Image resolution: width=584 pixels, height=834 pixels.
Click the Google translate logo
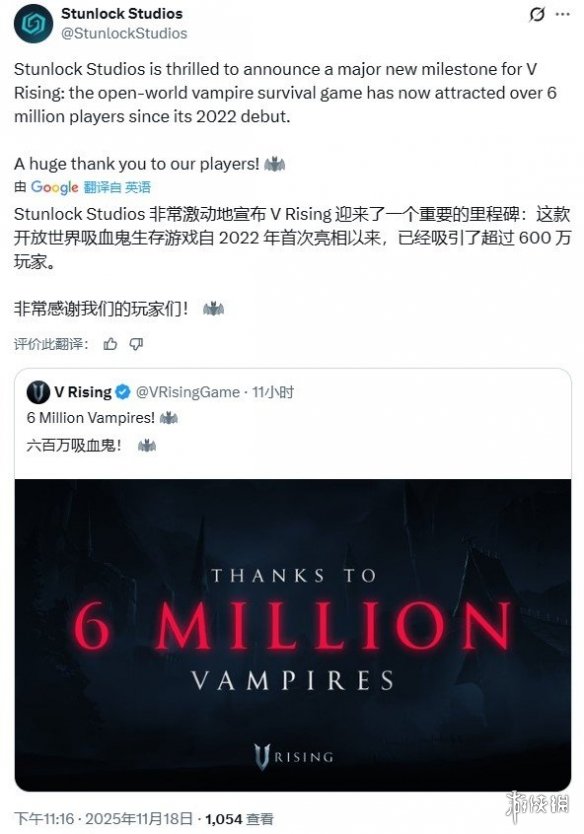click(54, 187)
